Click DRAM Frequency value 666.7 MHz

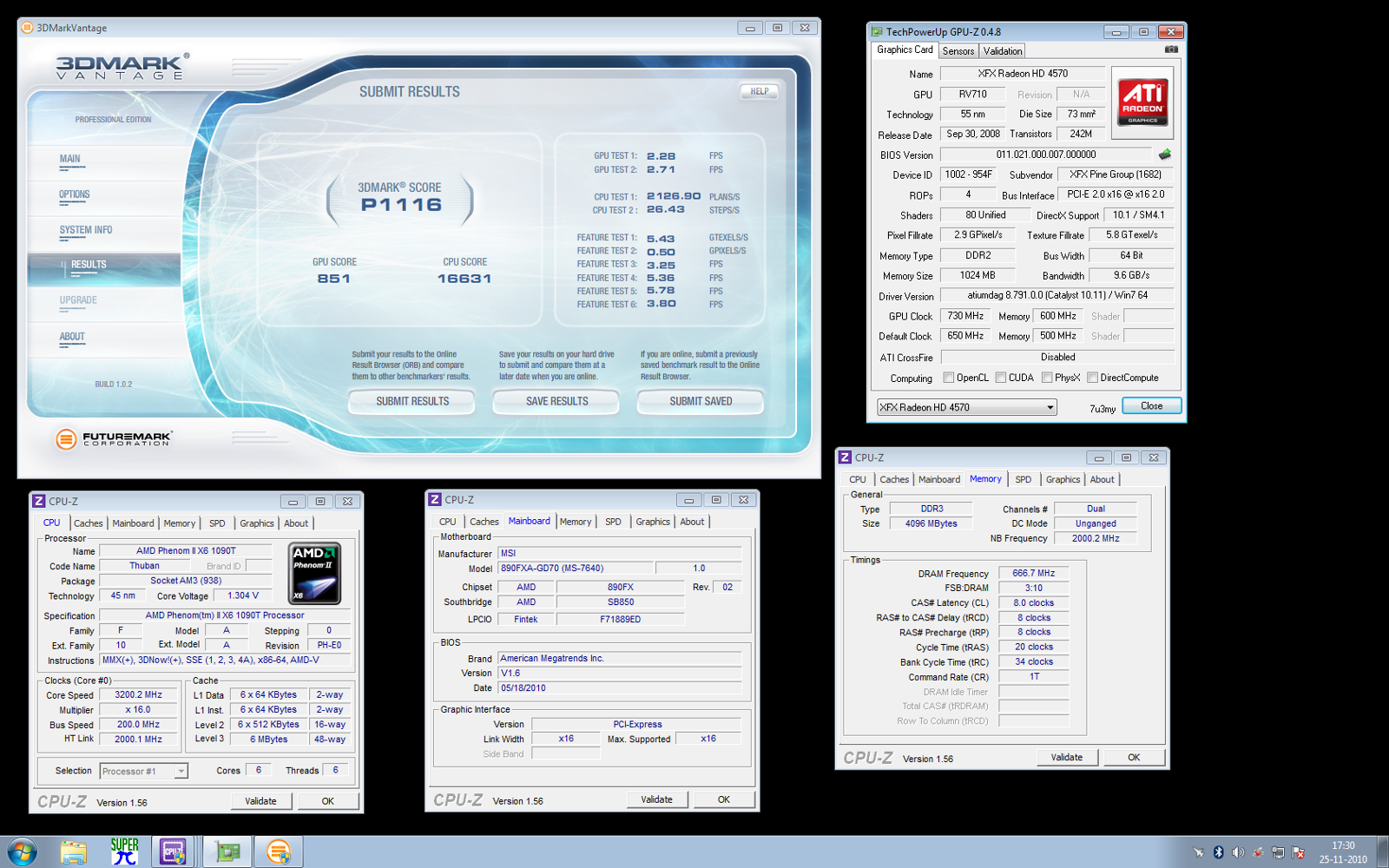(1033, 574)
